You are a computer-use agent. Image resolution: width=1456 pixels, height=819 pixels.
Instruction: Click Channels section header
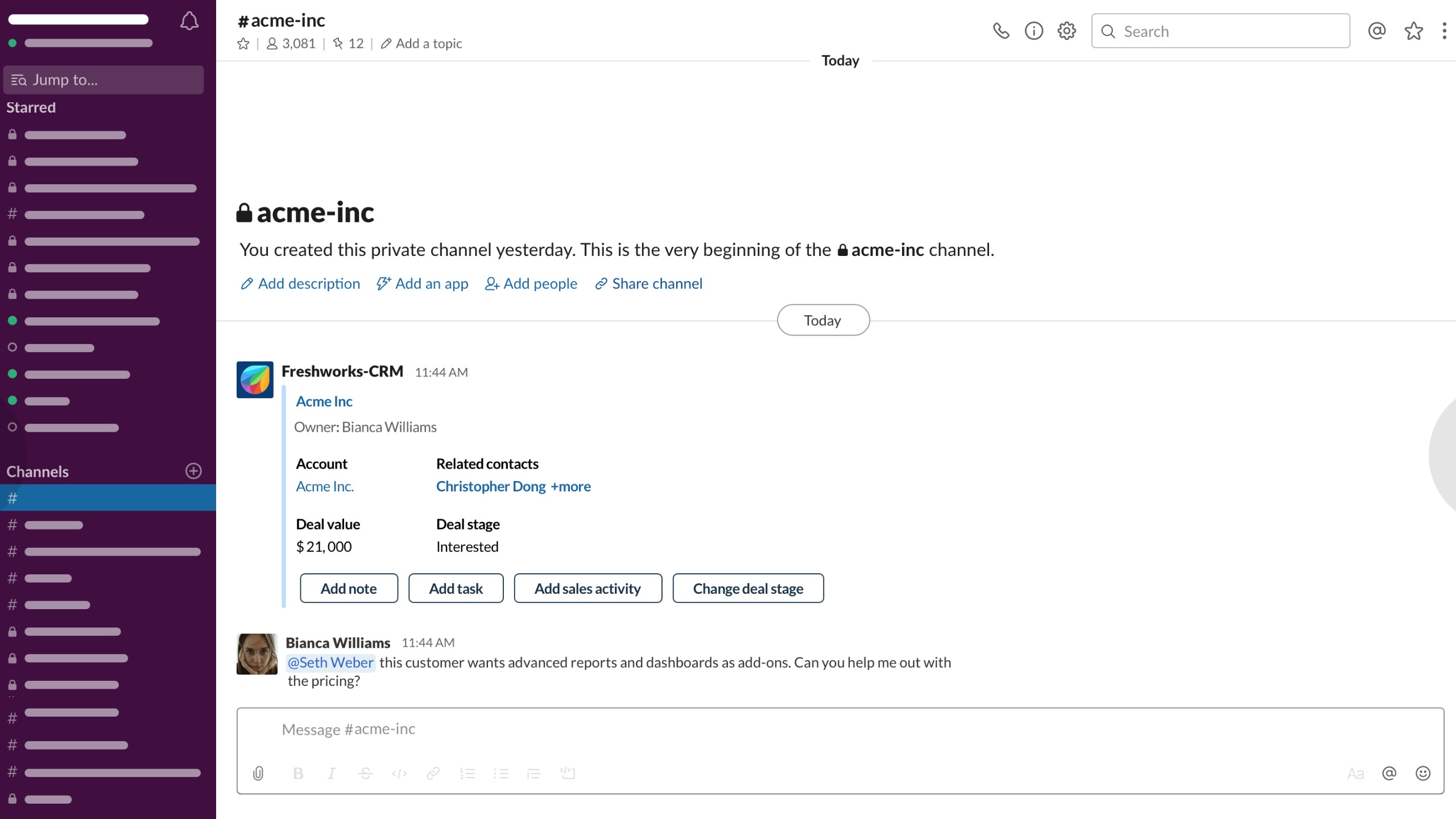(38, 471)
